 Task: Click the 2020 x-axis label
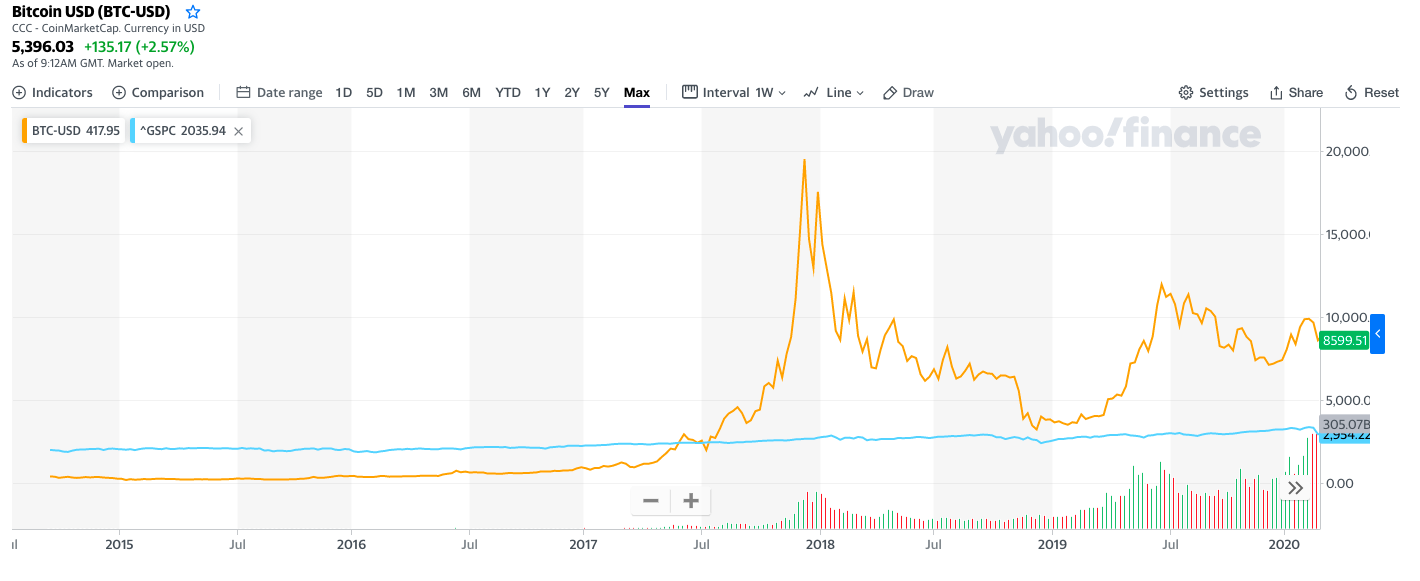coord(1283,544)
